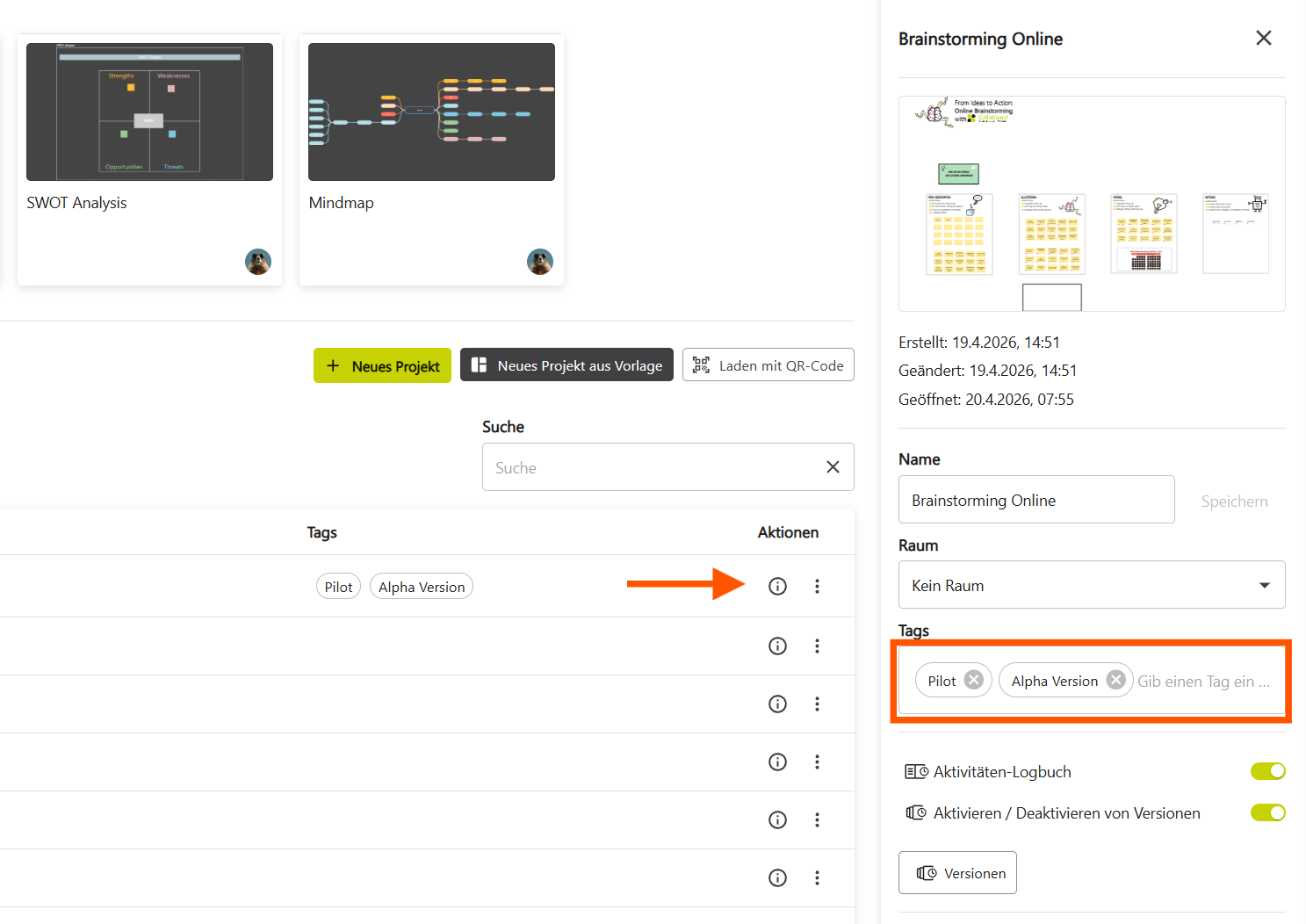Create Neues Projekt aus Vorlage
The image size is (1306, 924).
566,365
